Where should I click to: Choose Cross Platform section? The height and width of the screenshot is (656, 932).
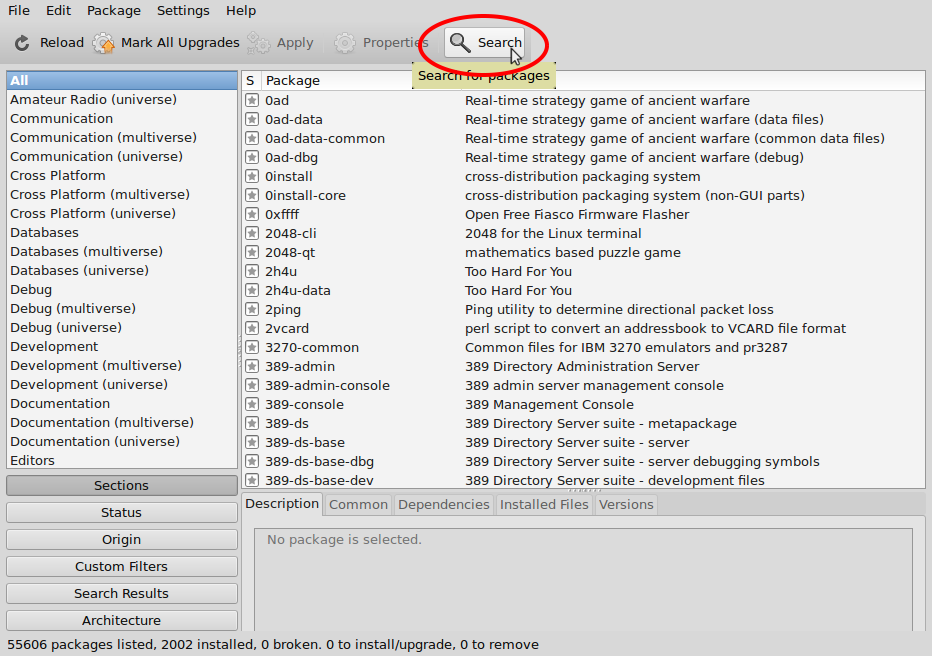pyautogui.click(x=122, y=175)
